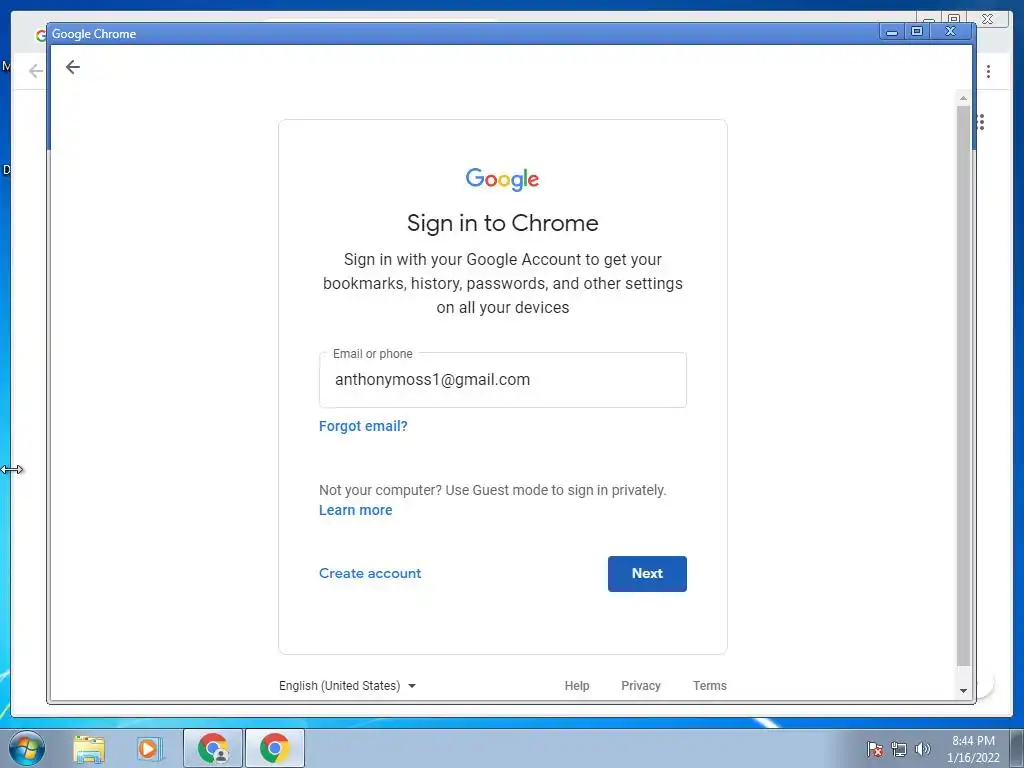Click the vertical scrollbar thumb in the dialog
The width and height of the screenshot is (1024, 768).
[x=963, y=385]
